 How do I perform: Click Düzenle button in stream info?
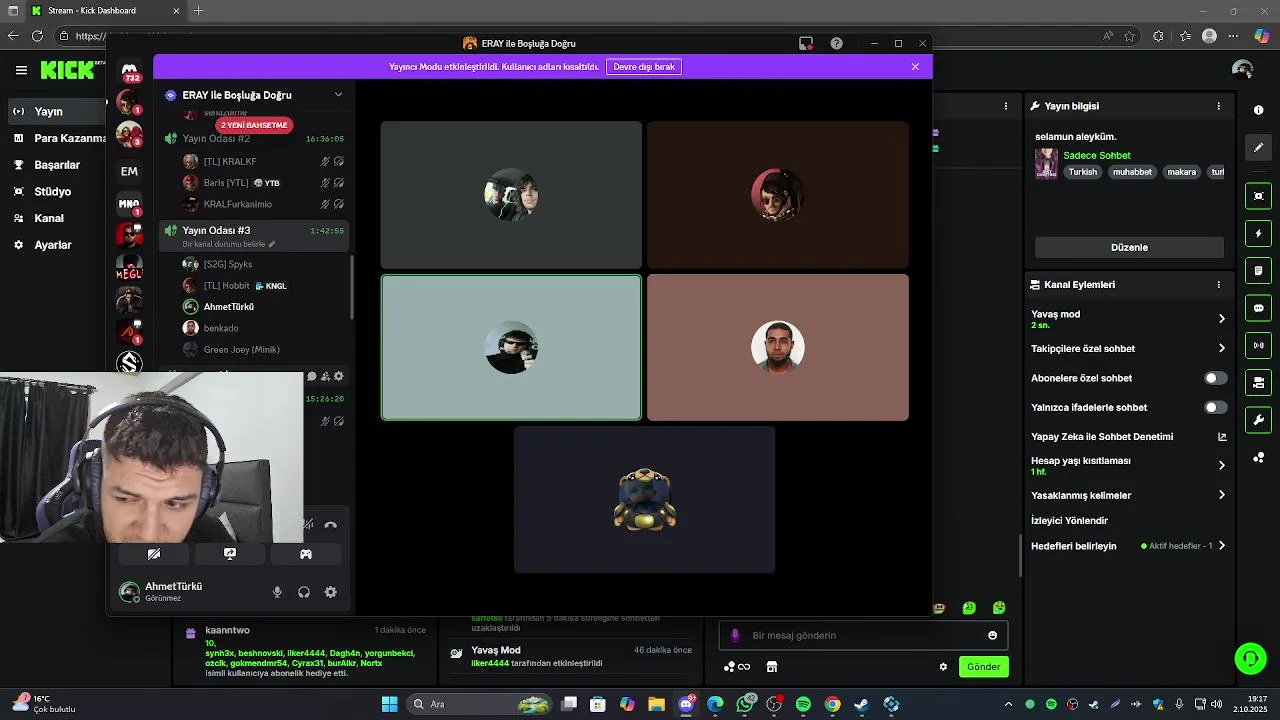(x=1129, y=247)
